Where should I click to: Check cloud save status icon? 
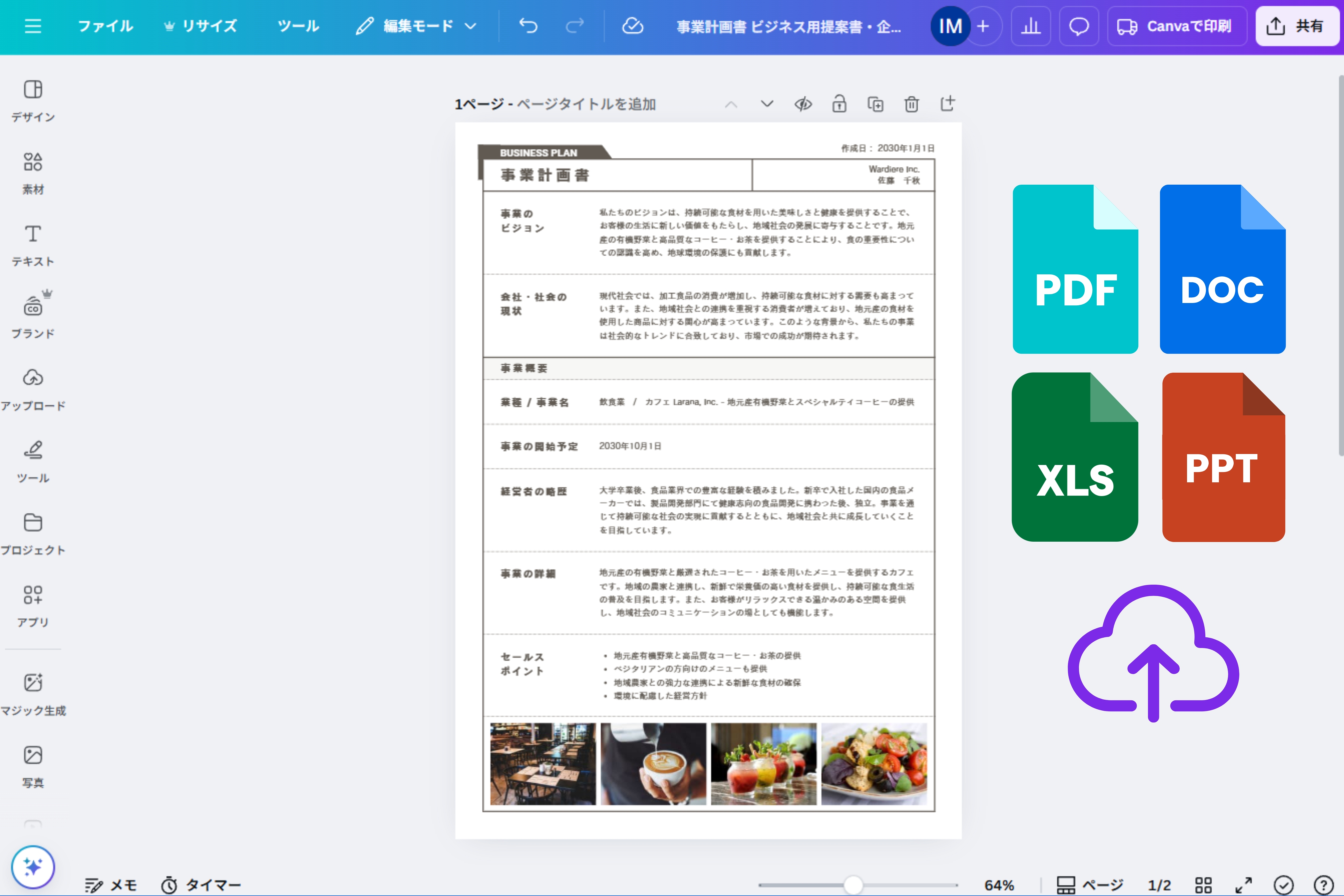pyautogui.click(x=633, y=26)
